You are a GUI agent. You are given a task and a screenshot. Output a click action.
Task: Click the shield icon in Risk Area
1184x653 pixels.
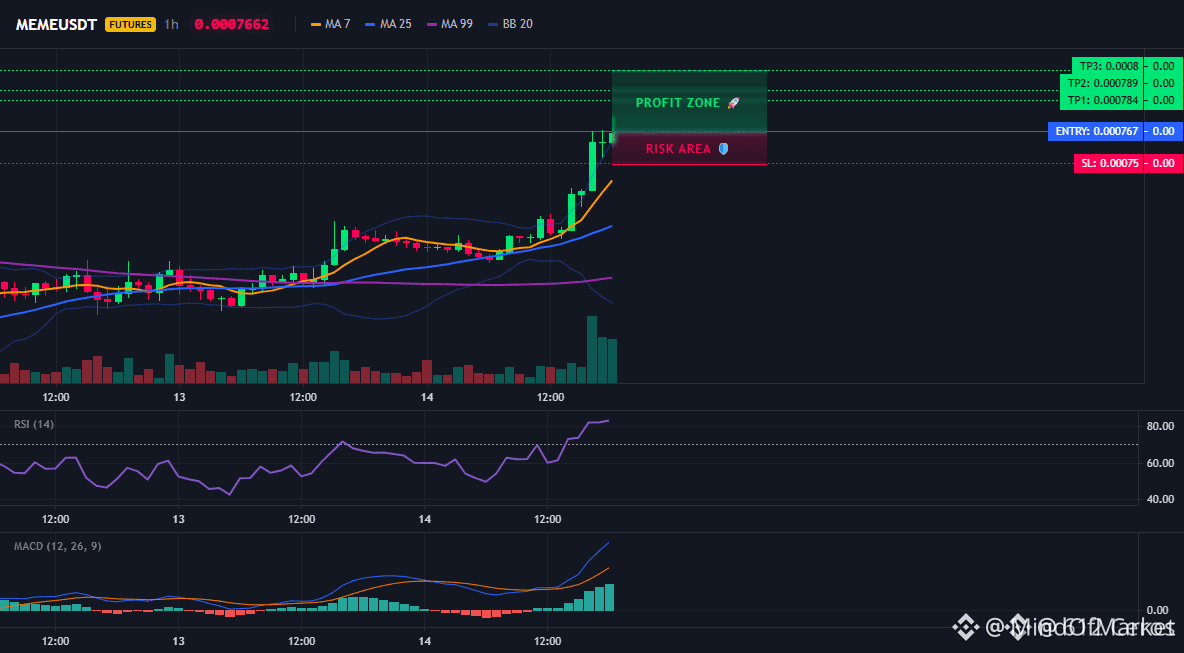click(x=723, y=149)
